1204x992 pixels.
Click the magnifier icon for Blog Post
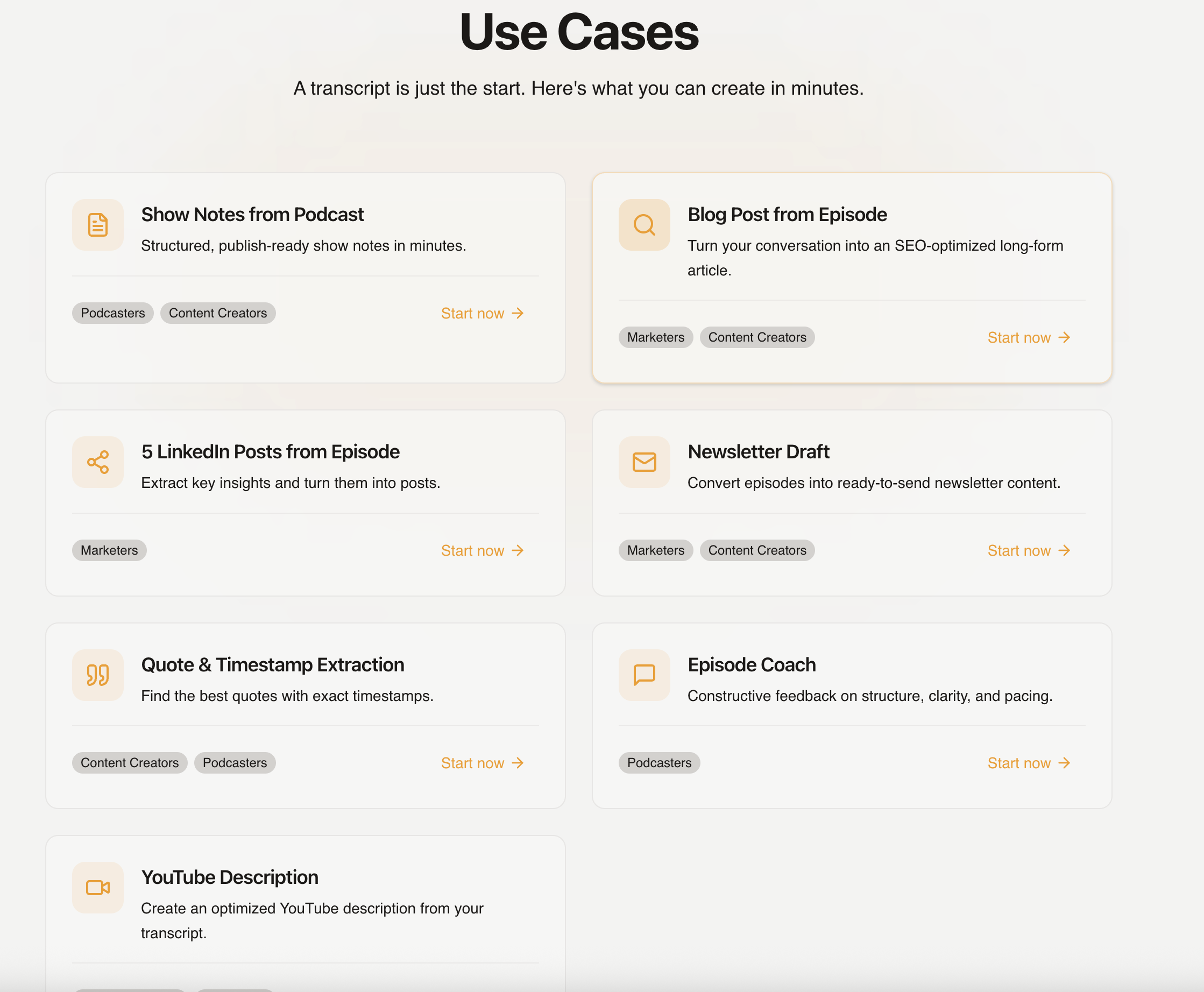pos(644,224)
